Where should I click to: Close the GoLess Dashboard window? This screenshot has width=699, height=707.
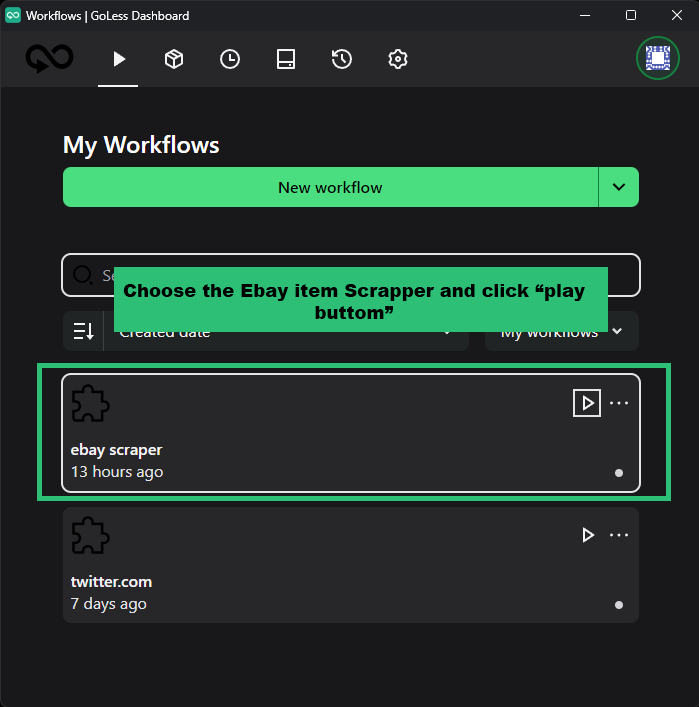tap(676, 15)
